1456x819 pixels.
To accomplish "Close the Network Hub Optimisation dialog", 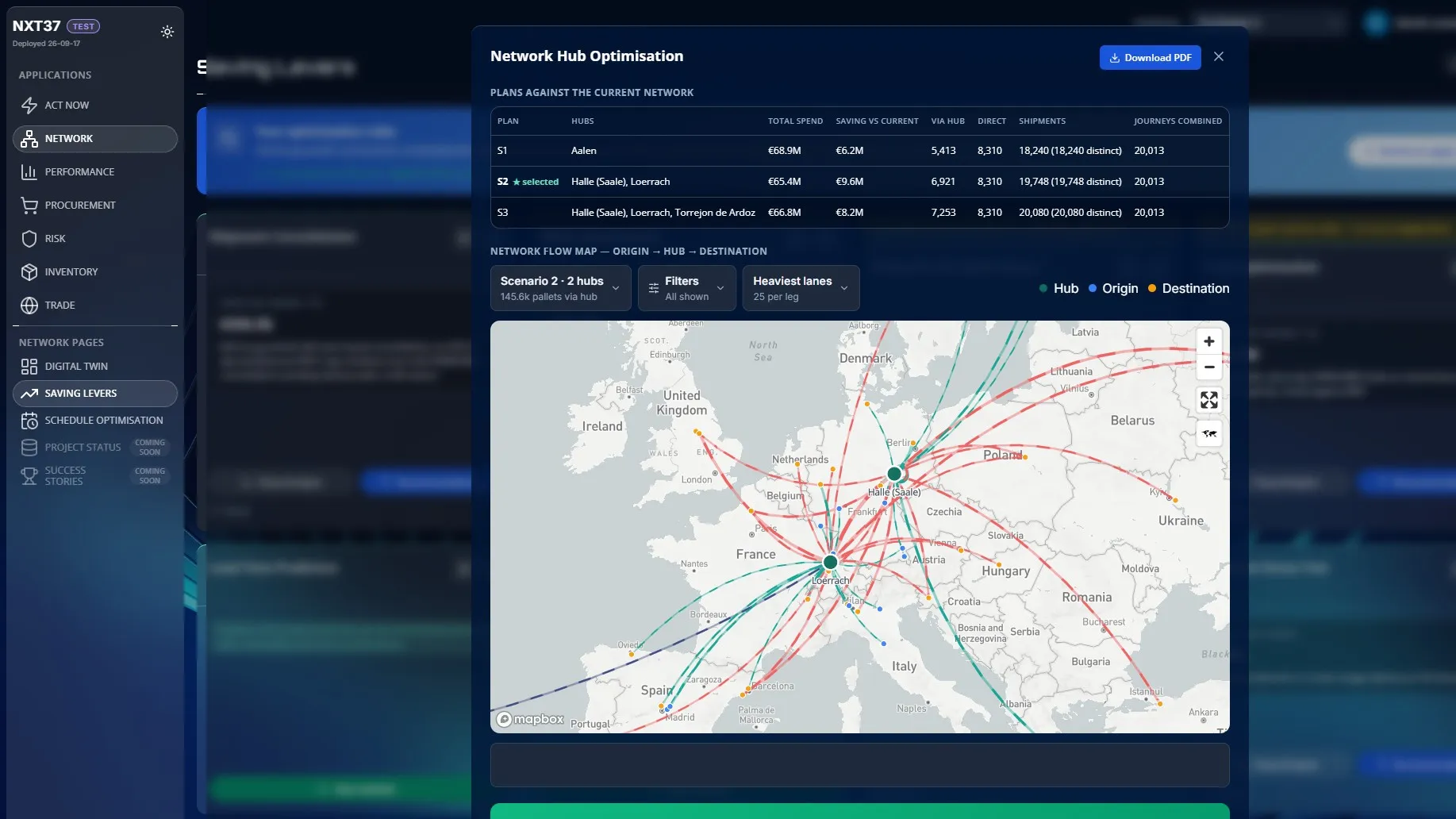I will pyautogui.click(x=1219, y=56).
